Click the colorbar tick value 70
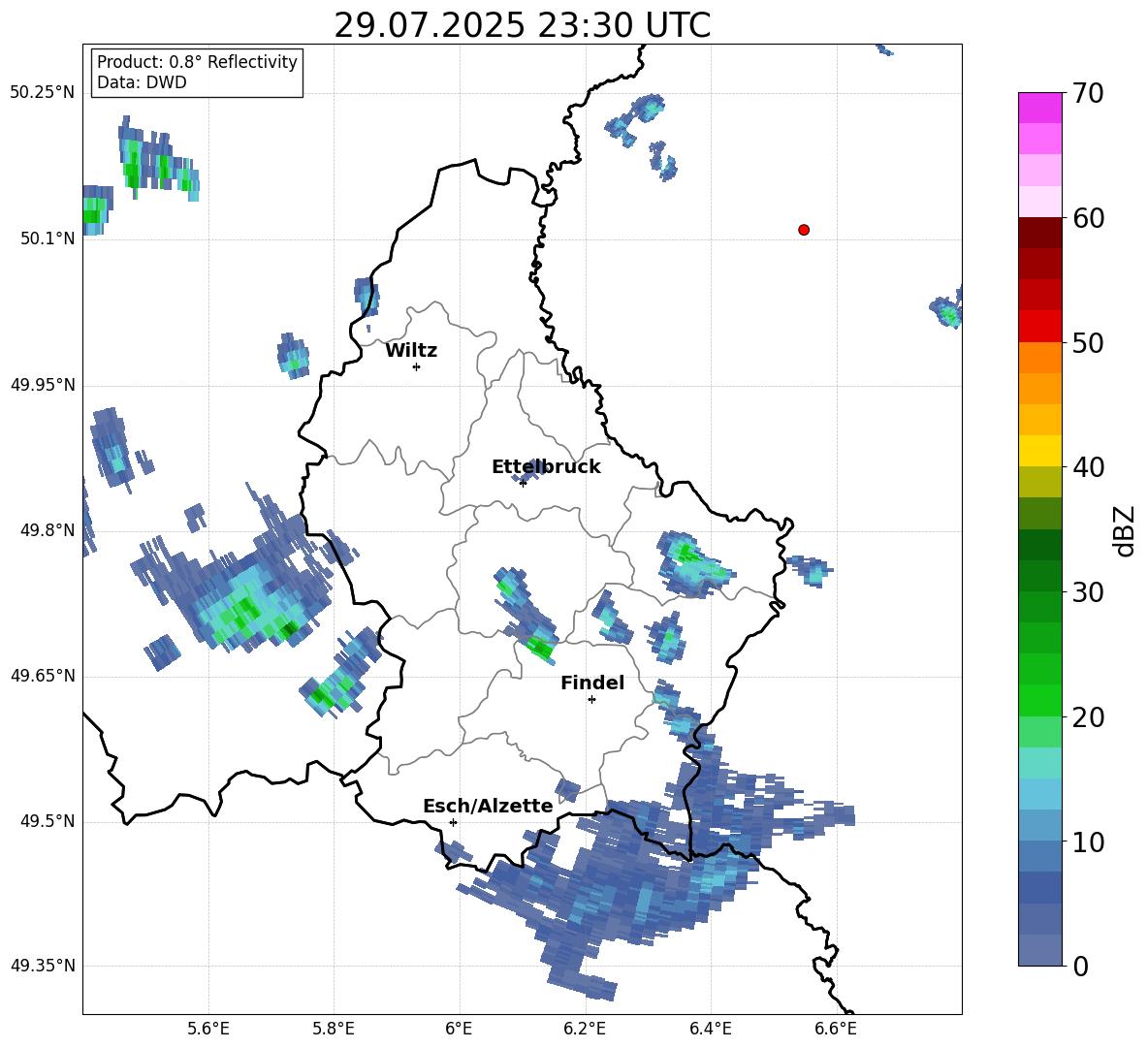 point(1088,94)
